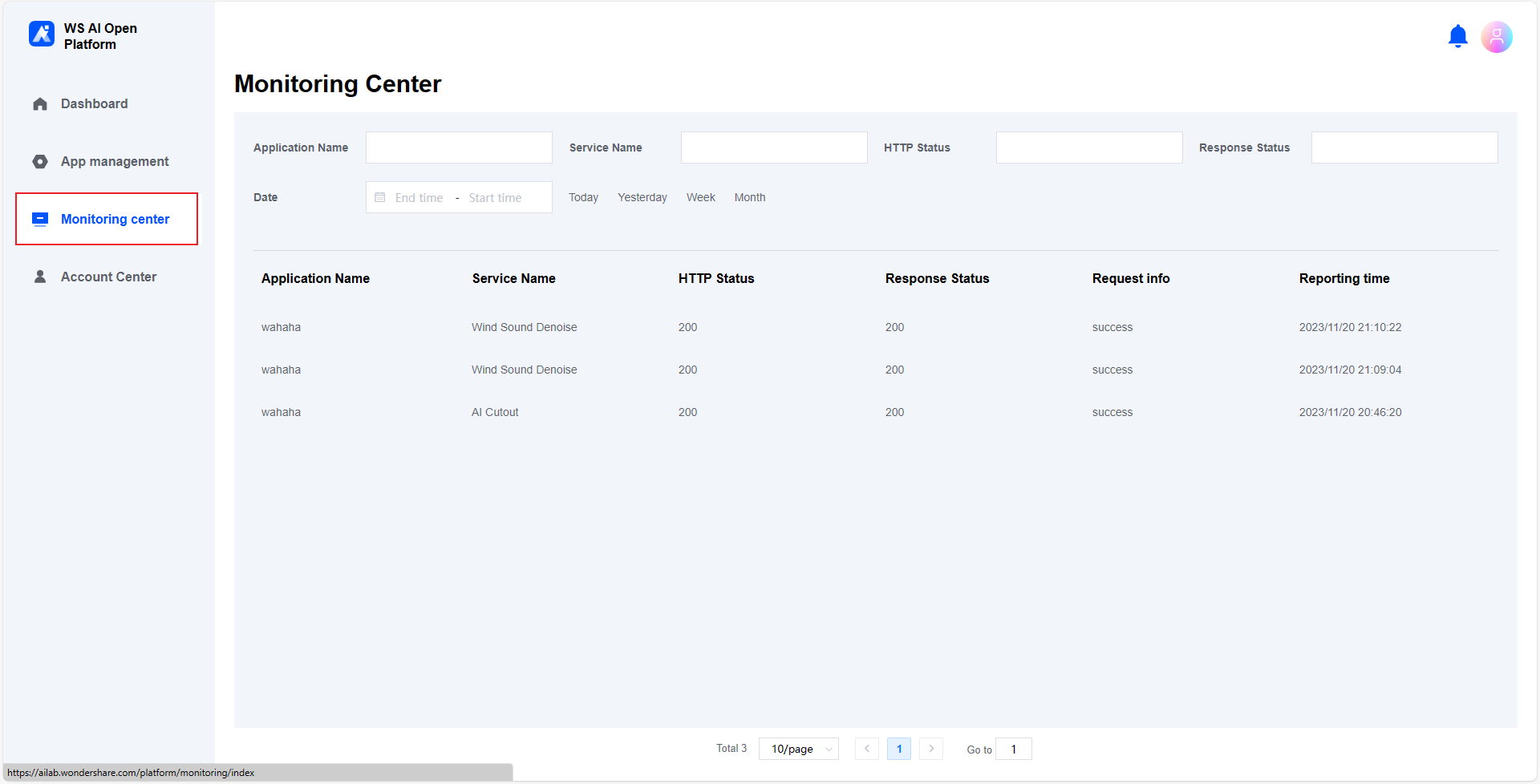Image resolution: width=1540 pixels, height=784 pixels.
Task: Click the calendar icon in Date field
Action: 380,197
